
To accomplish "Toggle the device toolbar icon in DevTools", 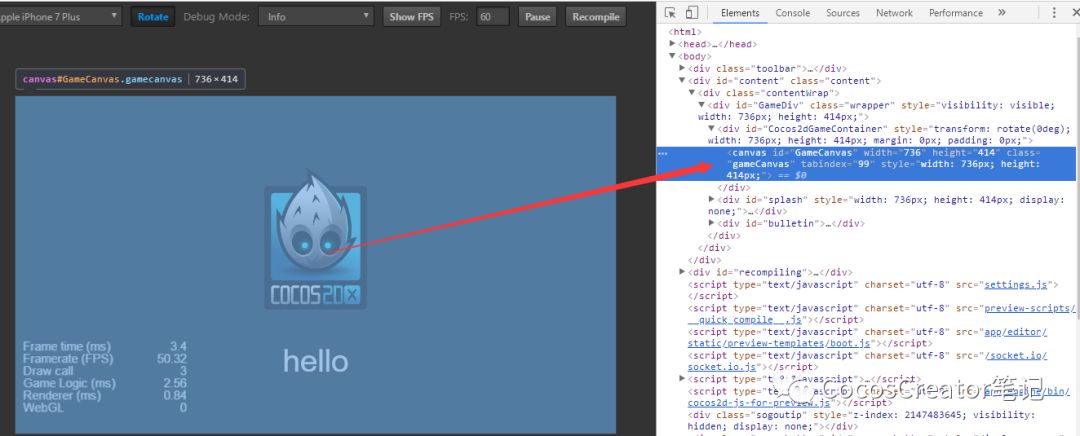I will tap(692, 12).
